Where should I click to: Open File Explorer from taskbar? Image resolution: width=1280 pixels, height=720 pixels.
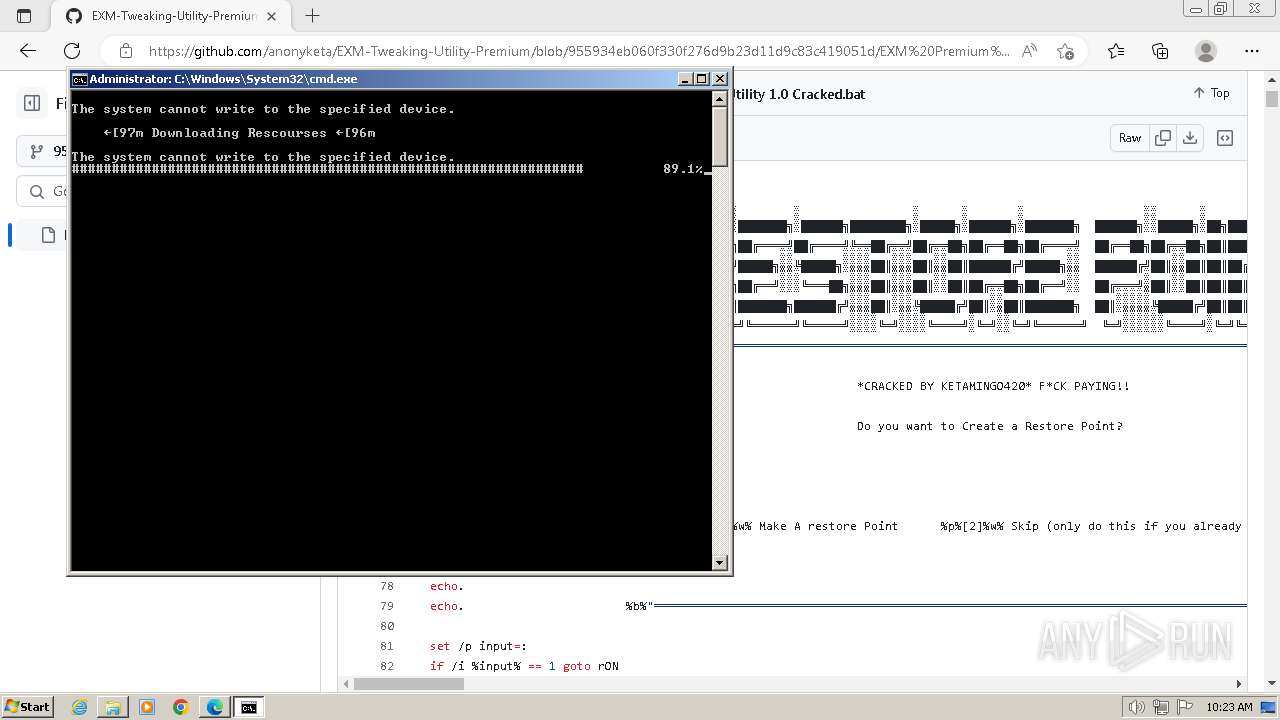coord(112,707)
